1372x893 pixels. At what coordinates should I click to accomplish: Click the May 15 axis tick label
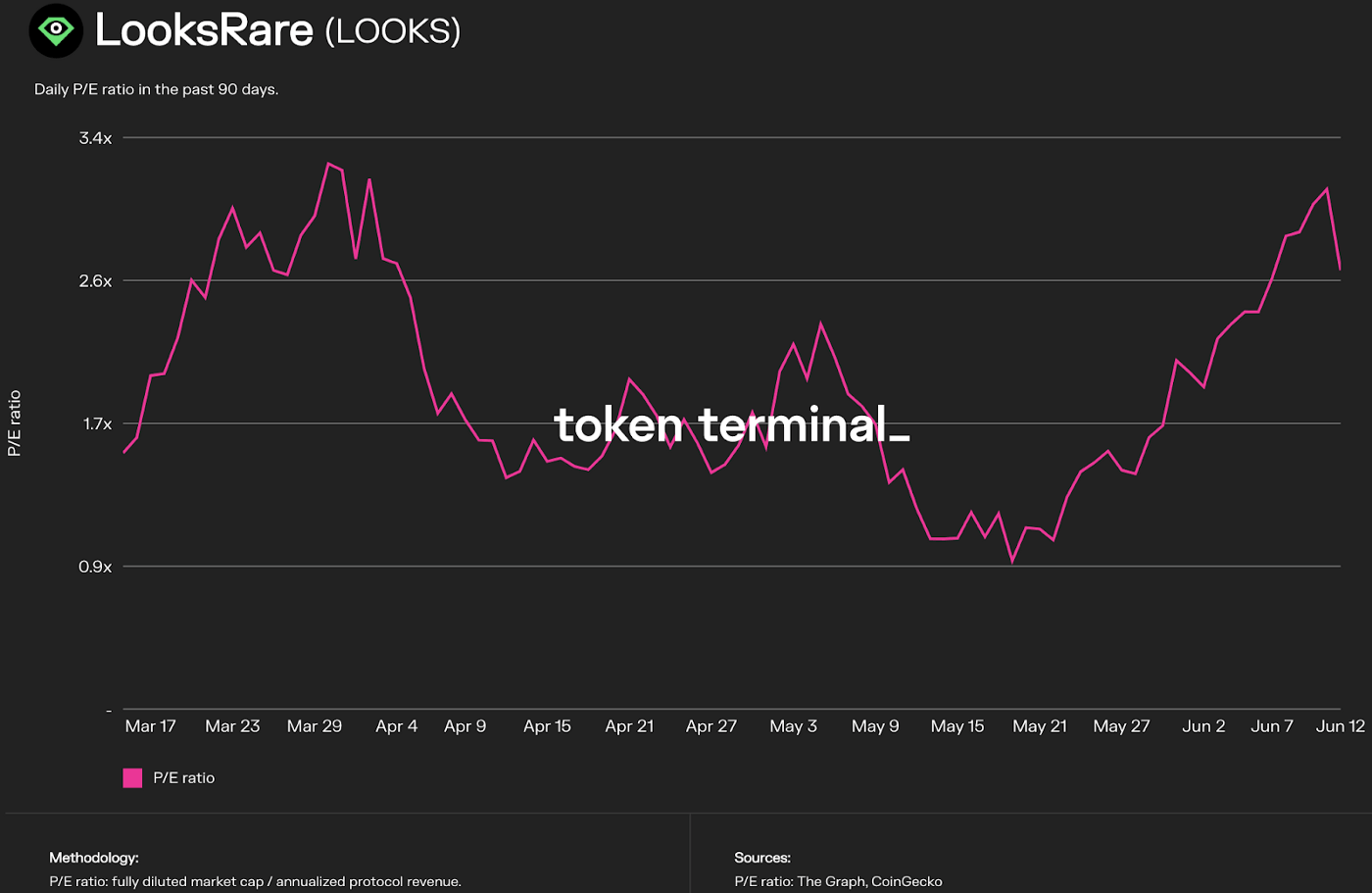957,725
